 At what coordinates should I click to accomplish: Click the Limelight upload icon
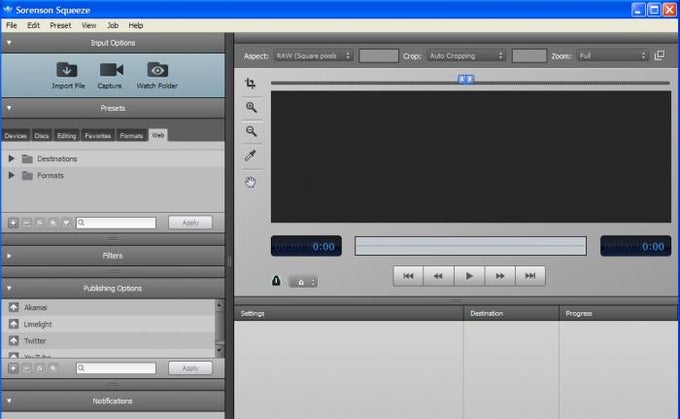click(13, 324)
